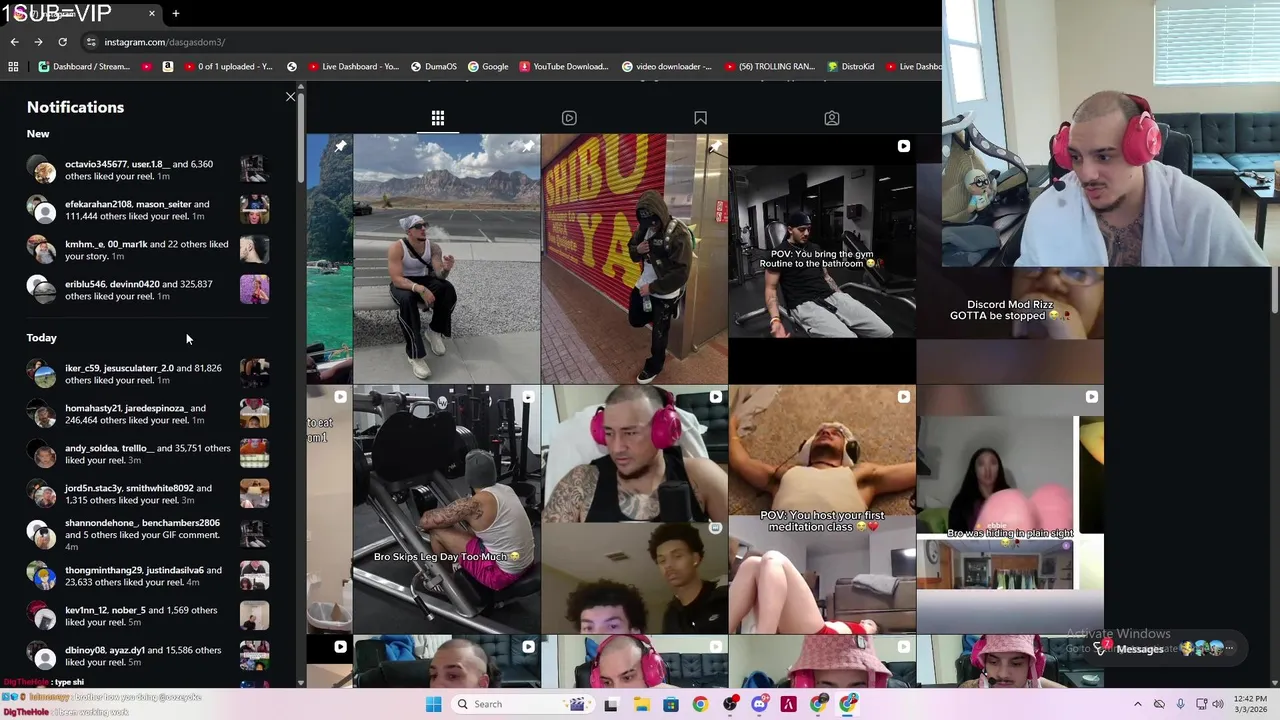Open the clock showing 12:42 PM
The width and height of the screenshot is (1280, 720).
(x=1253, y=704)
